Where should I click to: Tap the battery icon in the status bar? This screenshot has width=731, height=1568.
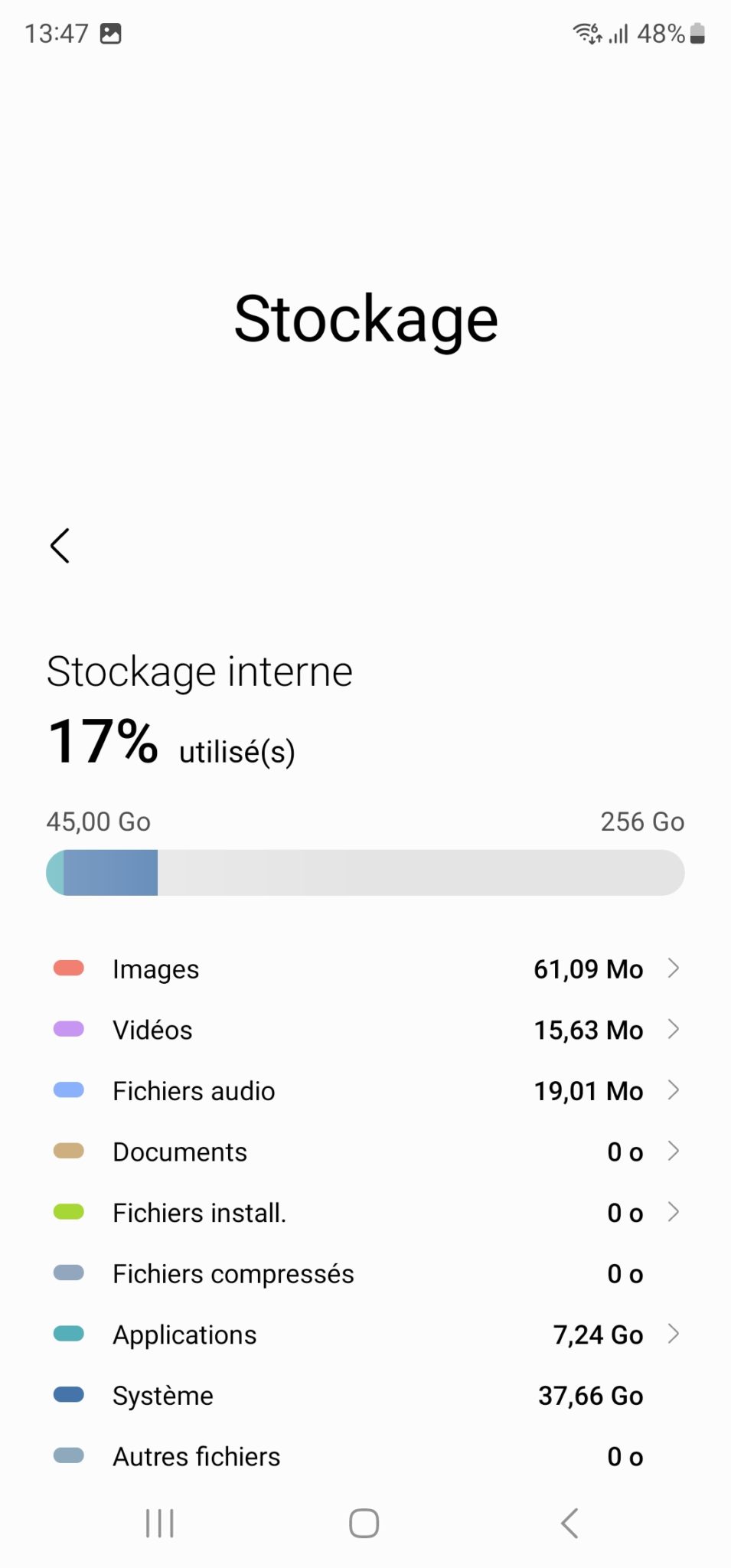pos(697,34)
